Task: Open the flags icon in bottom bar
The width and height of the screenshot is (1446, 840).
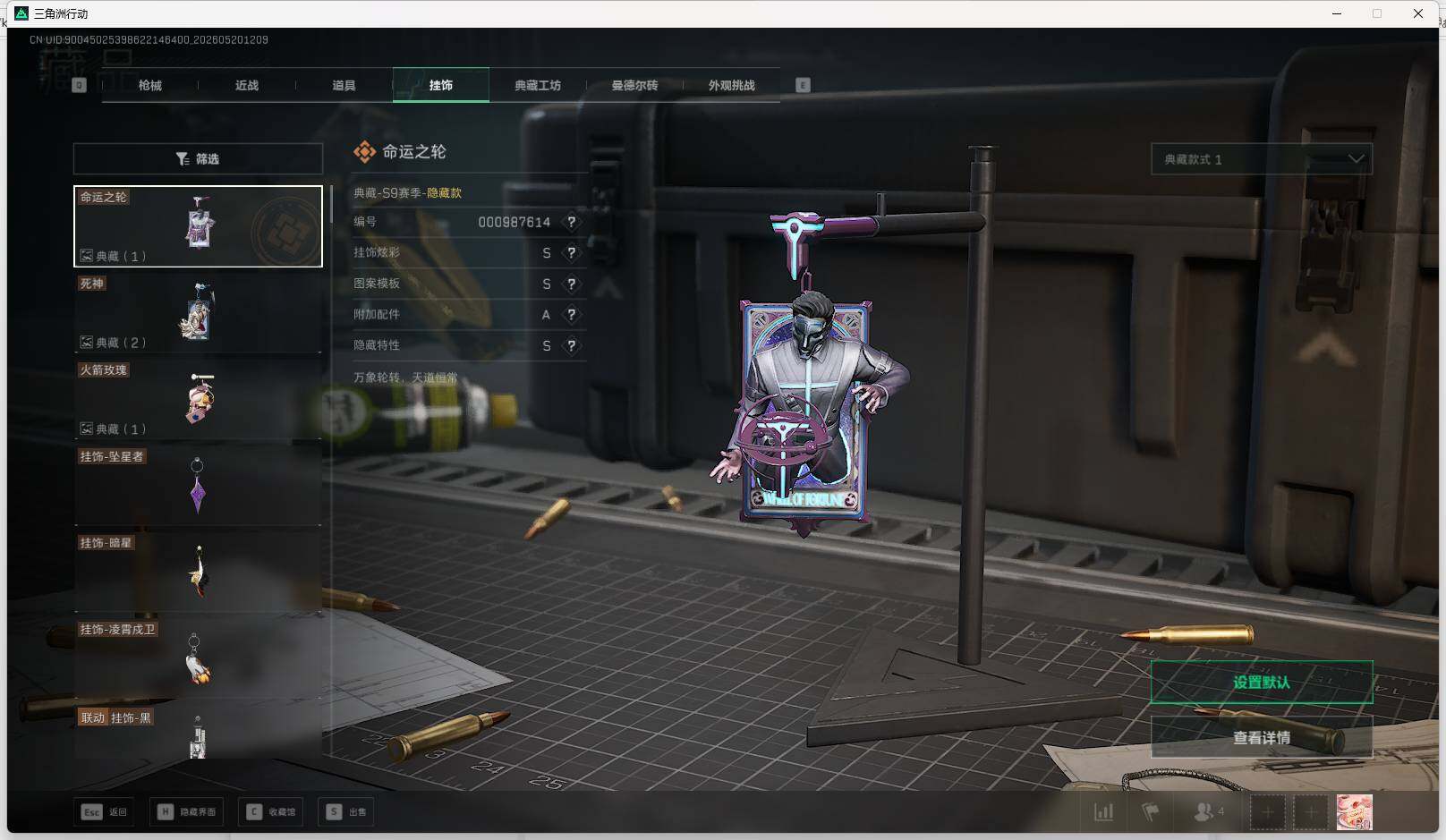Action: (1150, 812)
